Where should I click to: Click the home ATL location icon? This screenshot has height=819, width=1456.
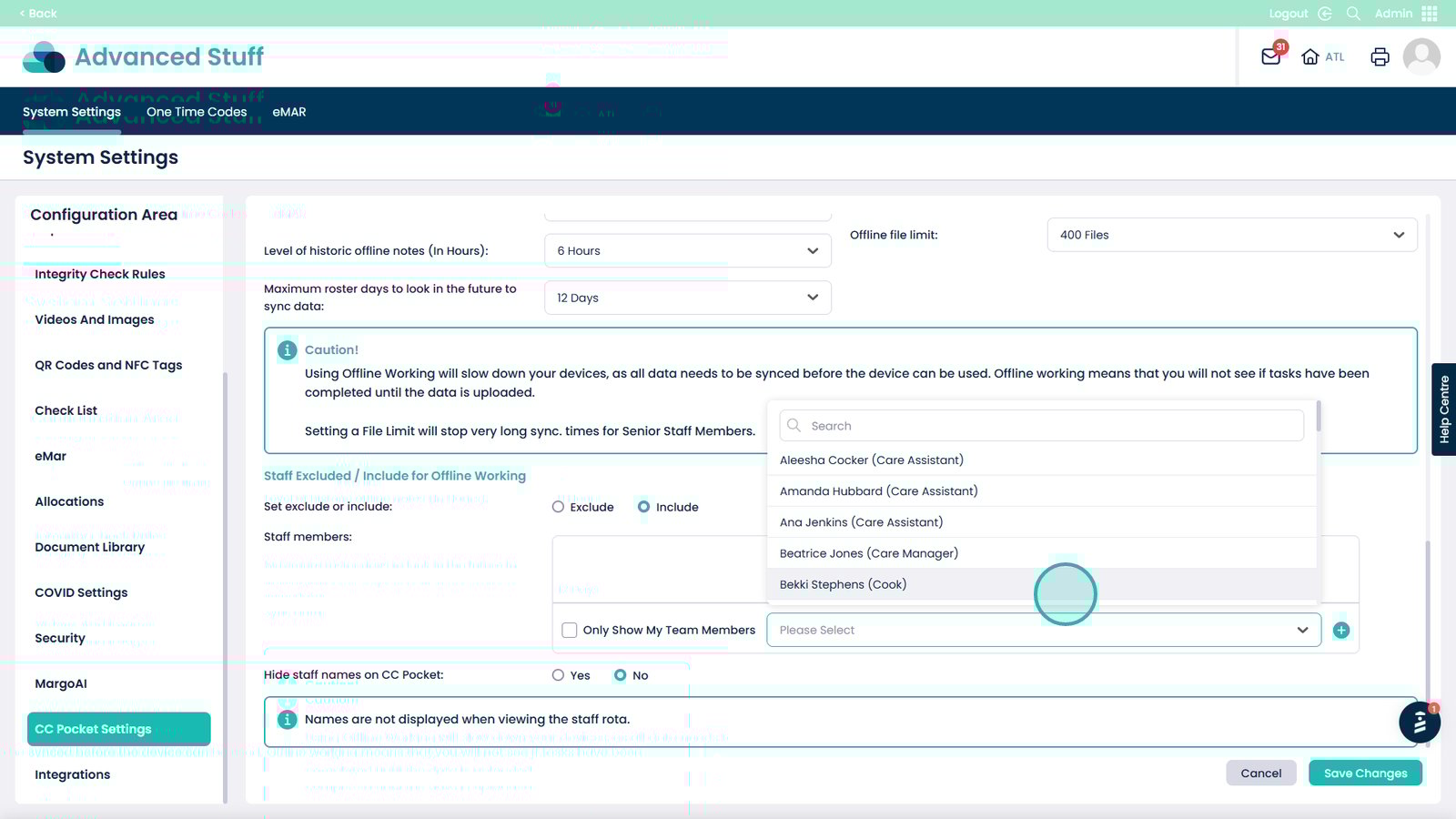click(1310, 56)
